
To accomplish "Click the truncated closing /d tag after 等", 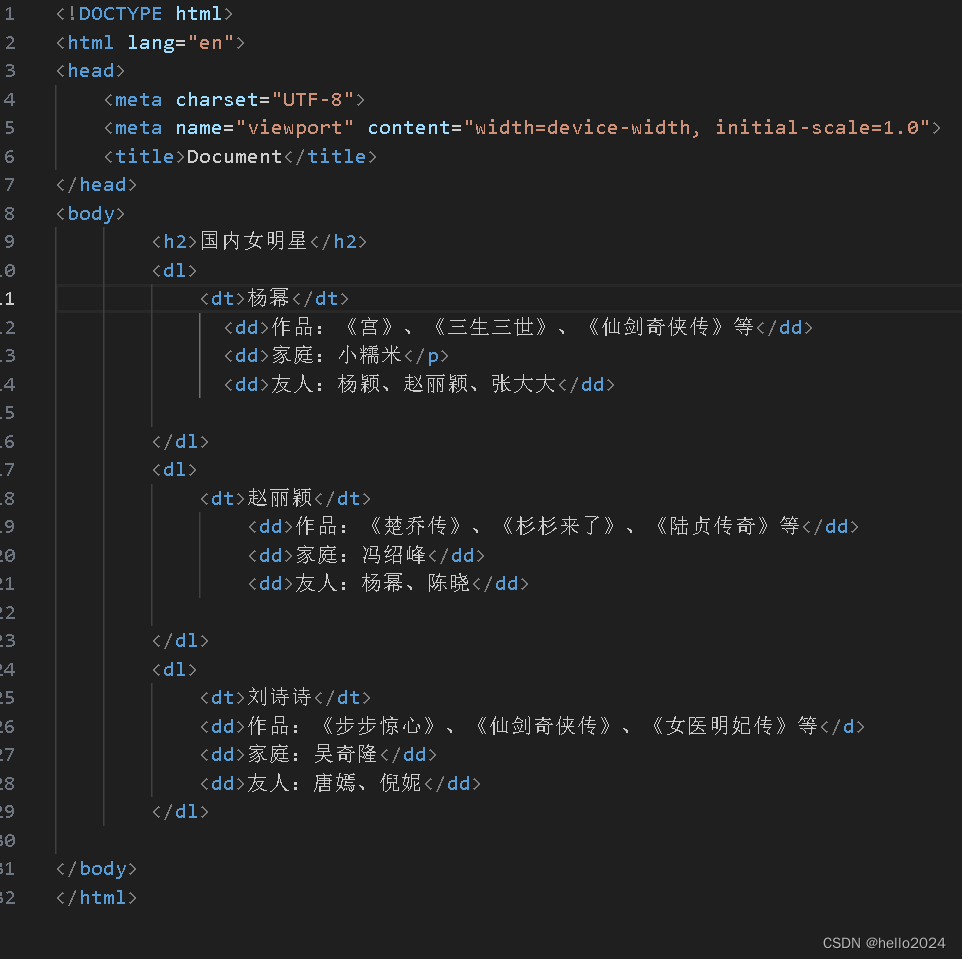I will [x=842, y=726].
